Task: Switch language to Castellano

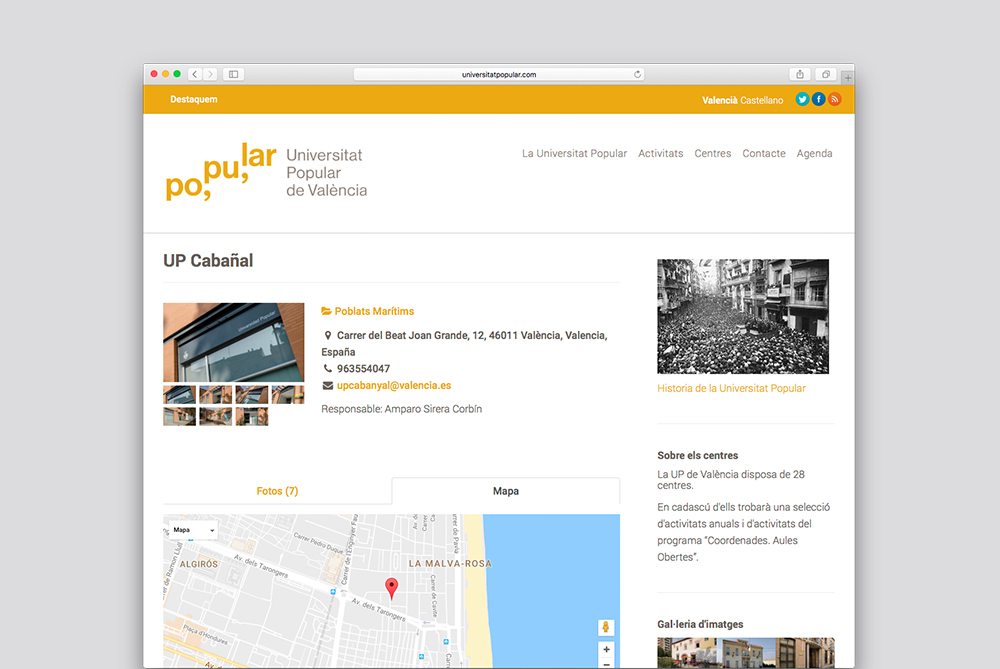Action: 761,100
